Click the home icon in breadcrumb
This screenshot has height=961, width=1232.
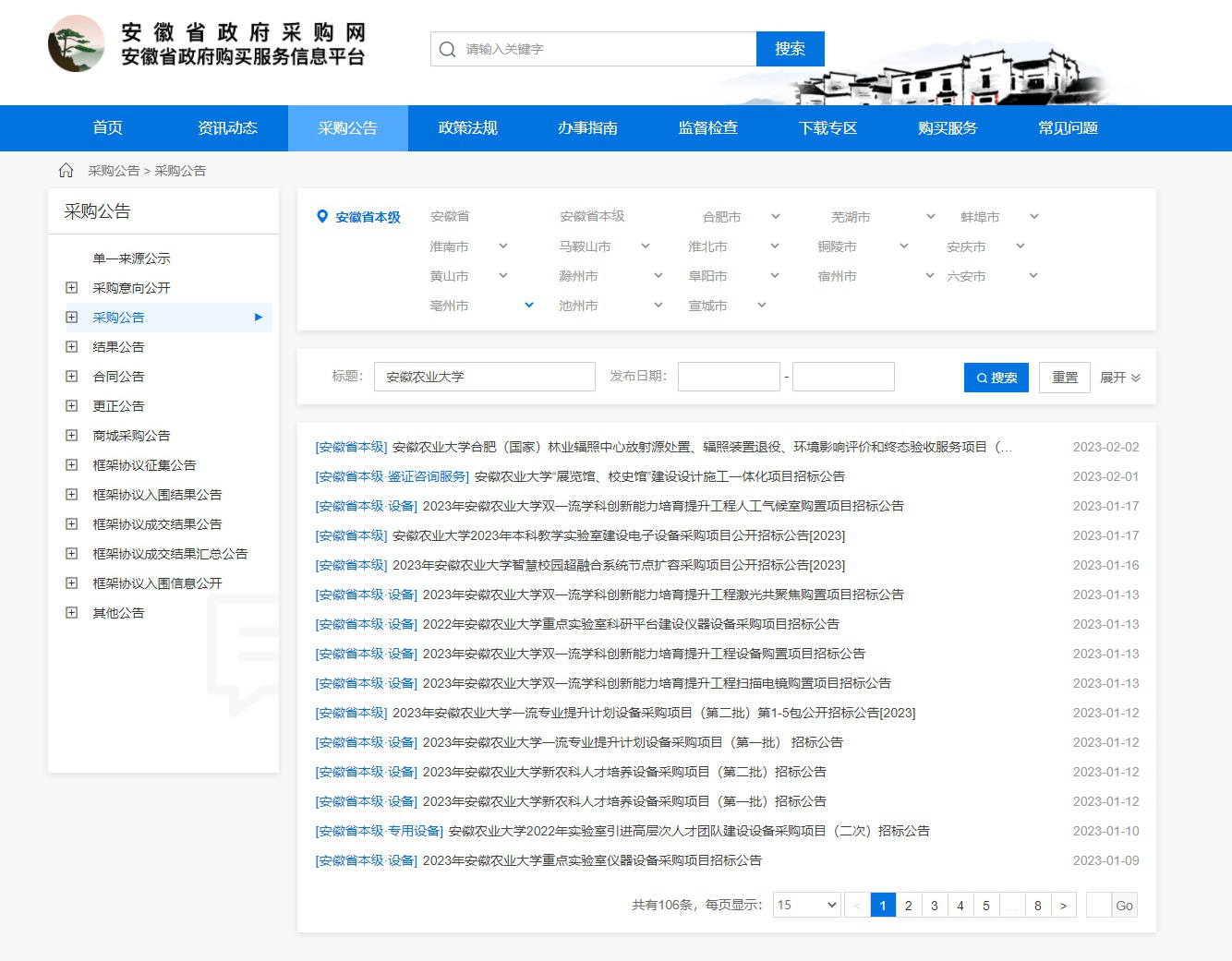click(x=66, y=171)
